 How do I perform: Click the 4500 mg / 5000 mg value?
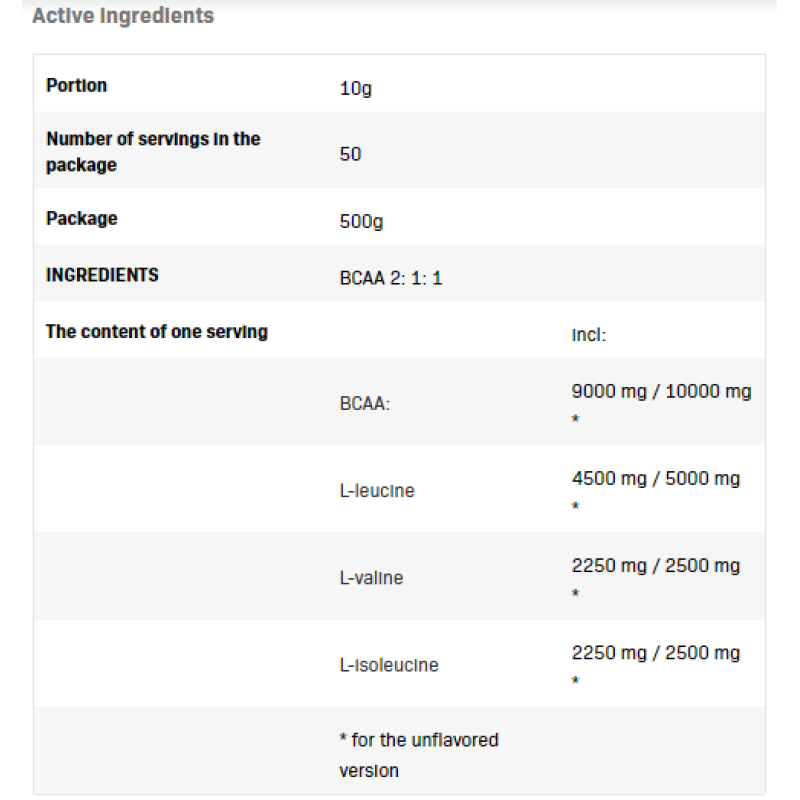click(655, 479)
